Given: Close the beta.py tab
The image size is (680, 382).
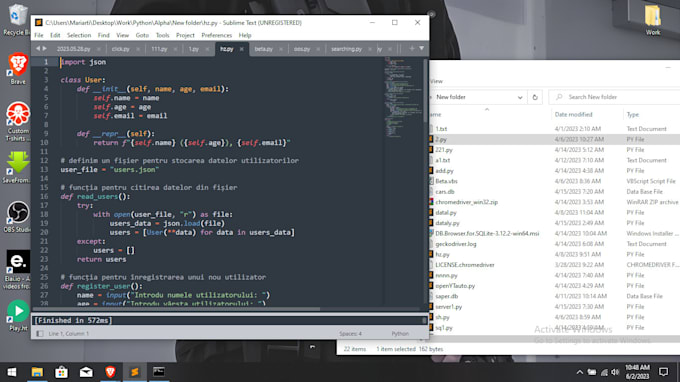Looking at the screenshot, I should (281, 49).
